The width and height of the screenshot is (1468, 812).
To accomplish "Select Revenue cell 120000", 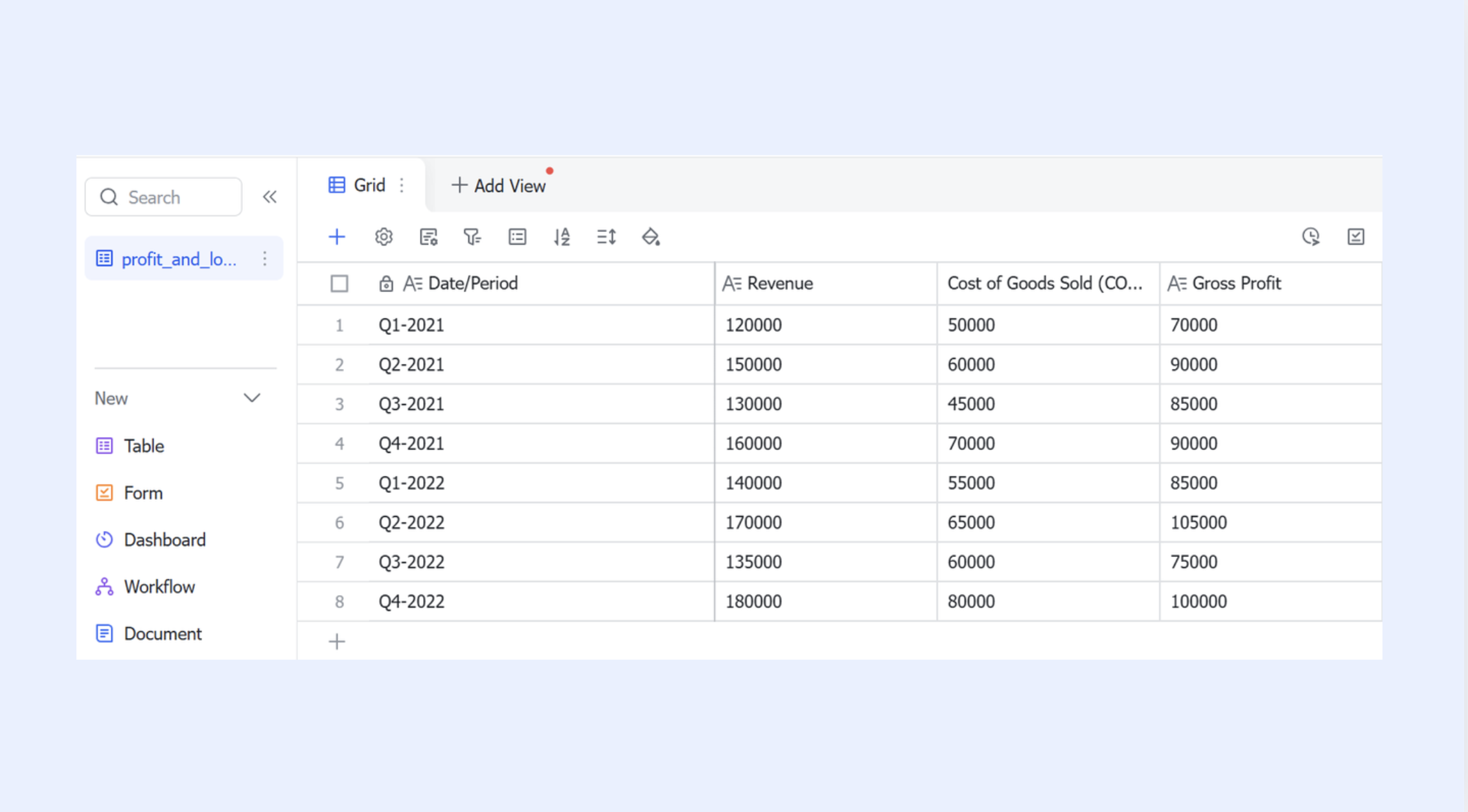I will click(x=826, y=325).
